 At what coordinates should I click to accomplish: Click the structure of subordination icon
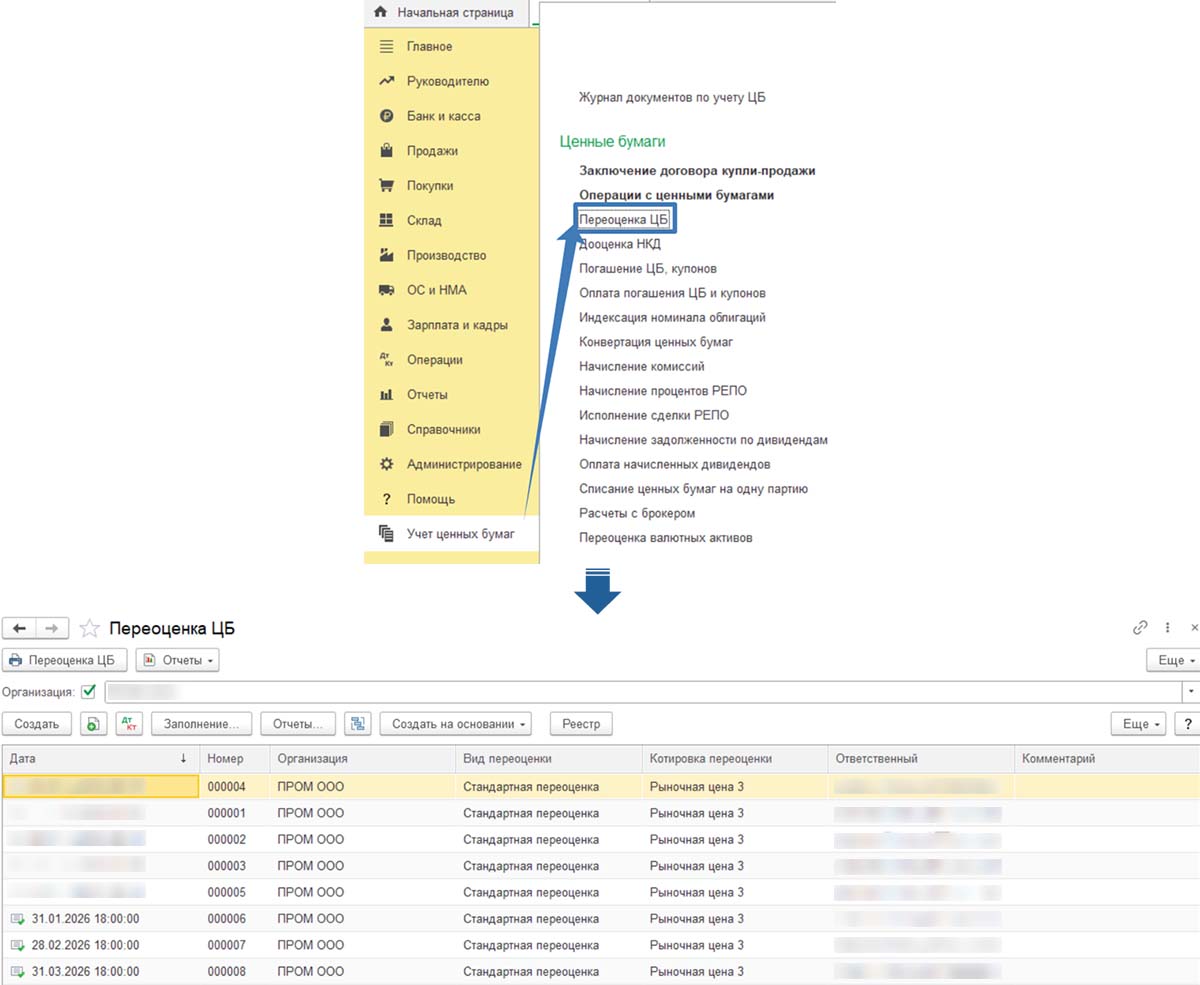pos(357,724)
